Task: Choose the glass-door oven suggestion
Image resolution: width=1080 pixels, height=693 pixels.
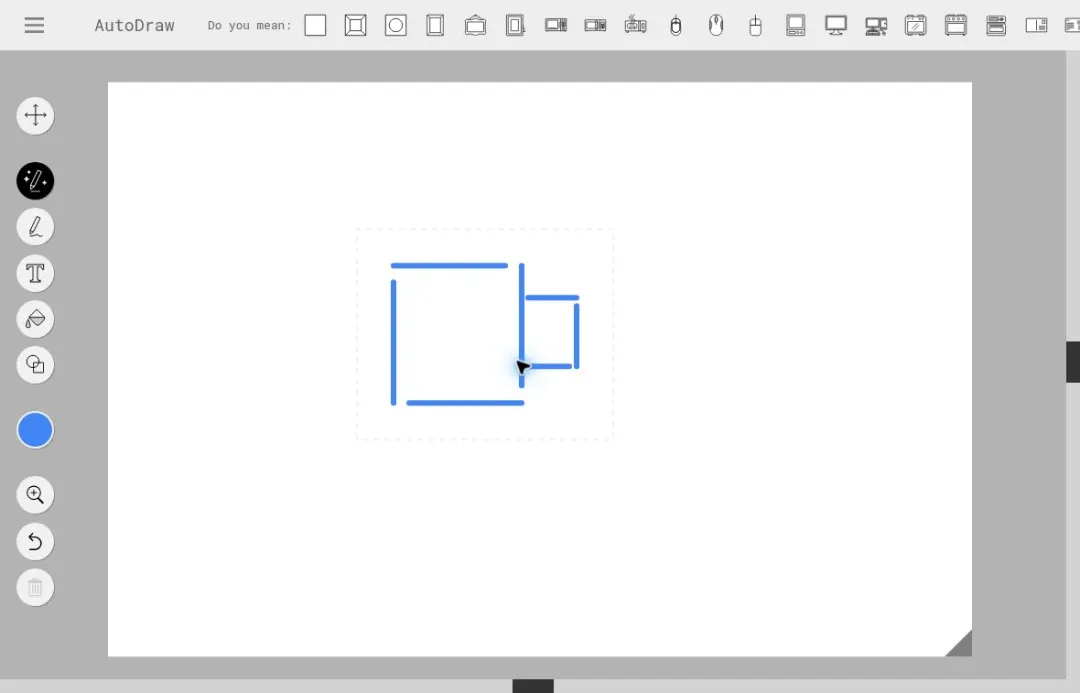Action: click(x=915, y=25)
